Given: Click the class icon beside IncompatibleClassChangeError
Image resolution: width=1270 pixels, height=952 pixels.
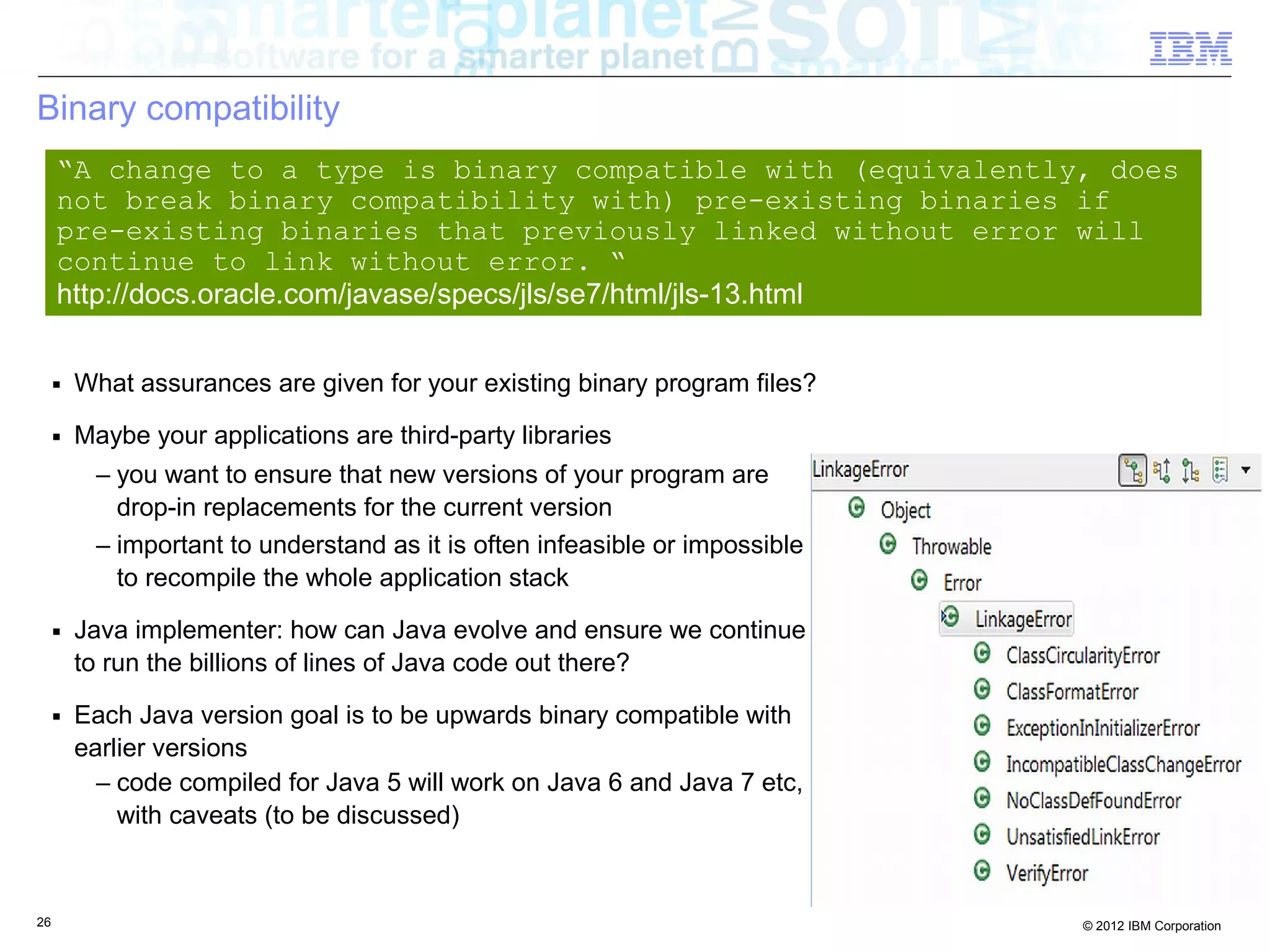Looking at the screenshot, I should click(x=982, y=762).
